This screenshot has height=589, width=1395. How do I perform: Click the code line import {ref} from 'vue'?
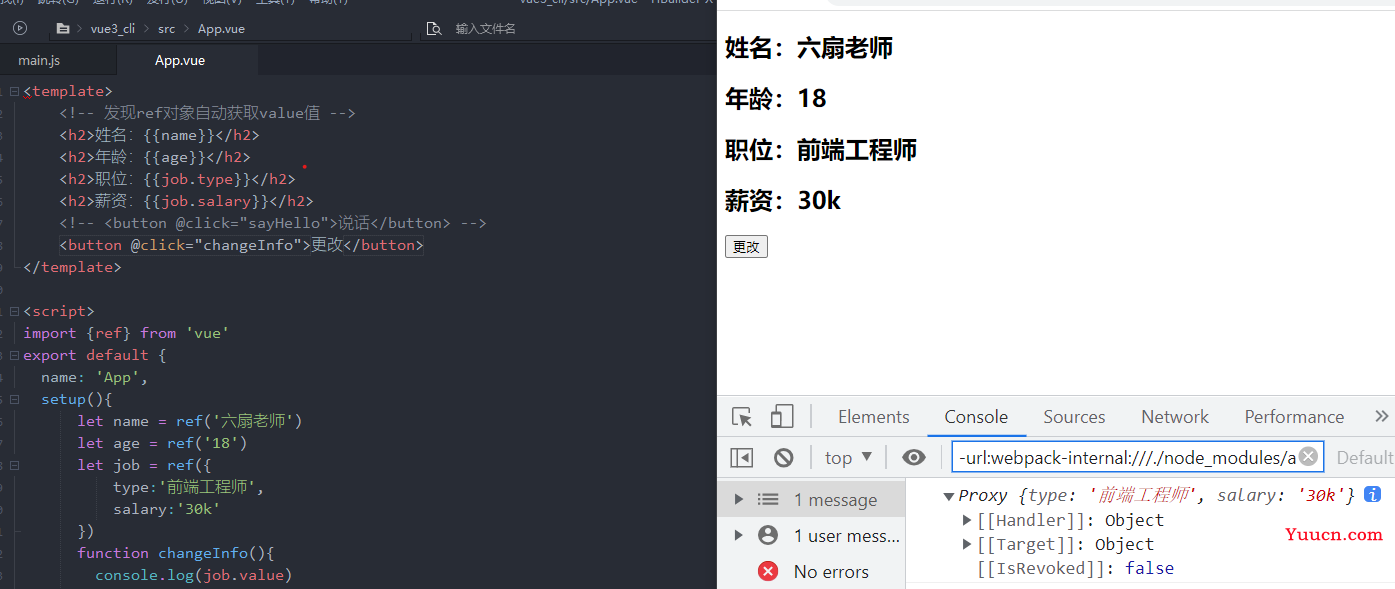(x=126, y=333)
